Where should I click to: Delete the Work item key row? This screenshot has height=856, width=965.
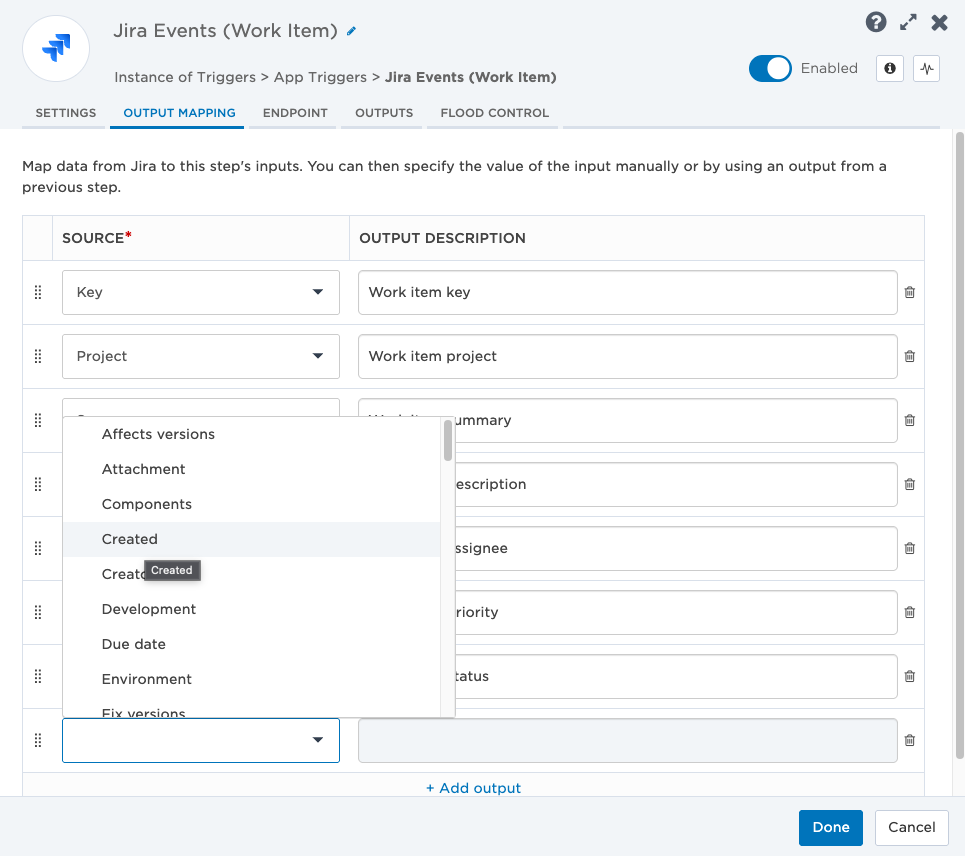(910, 292)
